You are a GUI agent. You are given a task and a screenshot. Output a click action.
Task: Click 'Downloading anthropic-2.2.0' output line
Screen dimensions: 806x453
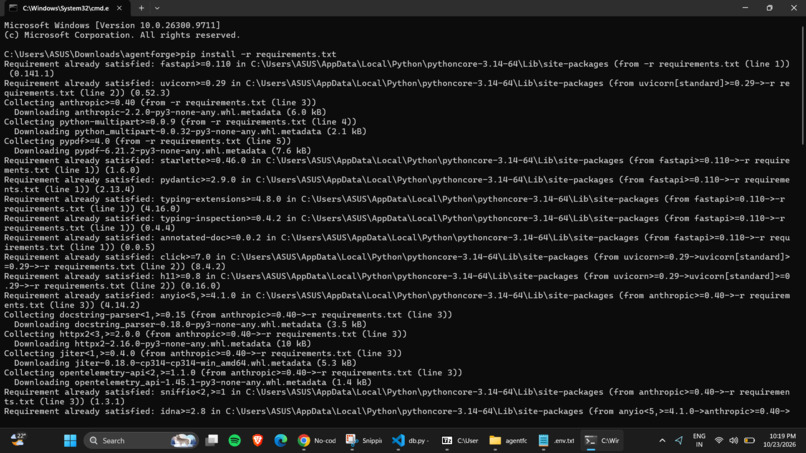(170, 112)
